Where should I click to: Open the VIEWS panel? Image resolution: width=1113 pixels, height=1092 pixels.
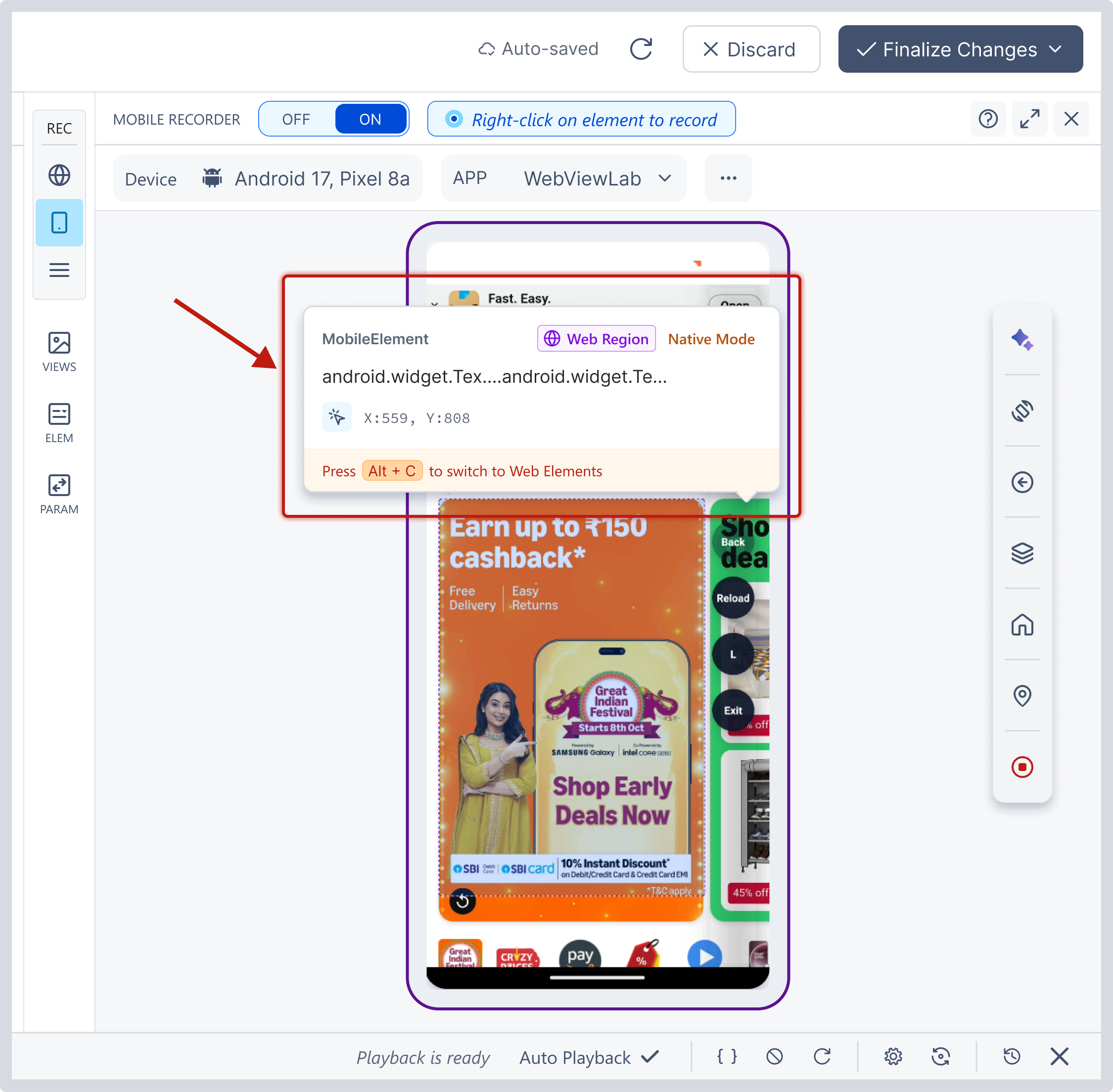59,352
